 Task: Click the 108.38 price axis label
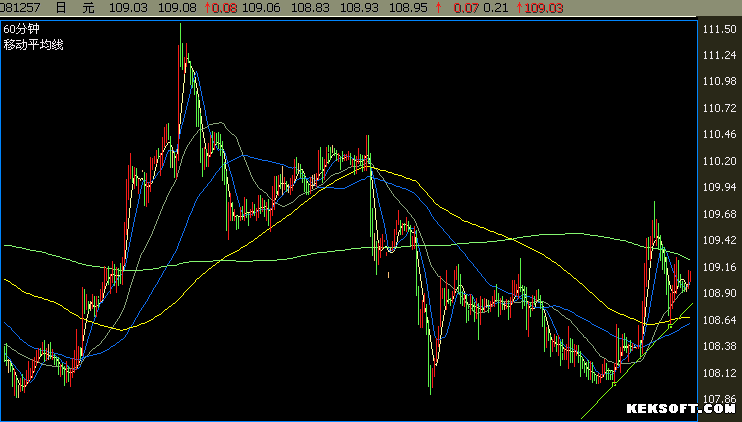click(719, 346)
